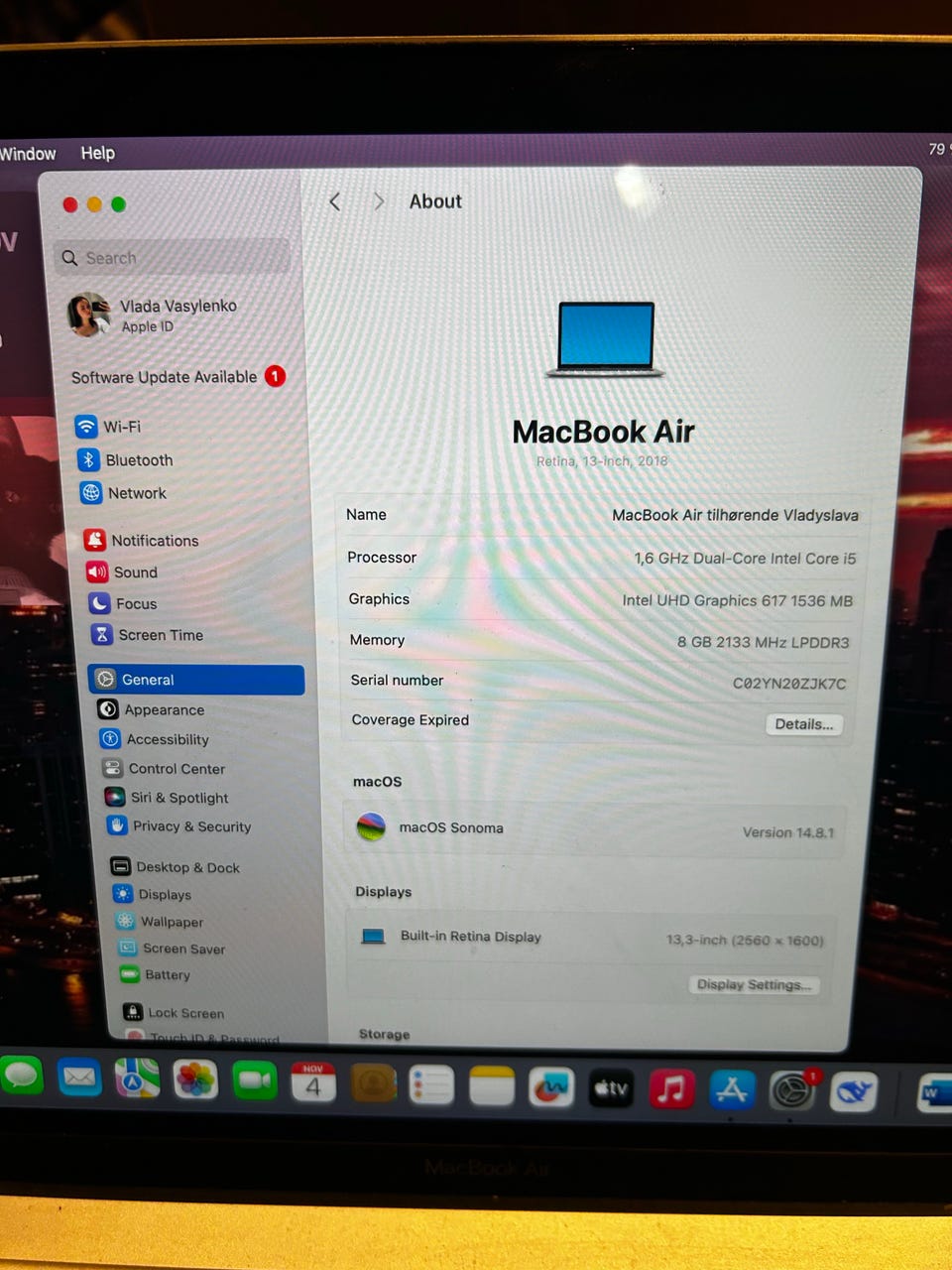This screenshot has width=952, height=1270.
Task: Open Notes in the Dock
Action: [x=492, y=1086]
